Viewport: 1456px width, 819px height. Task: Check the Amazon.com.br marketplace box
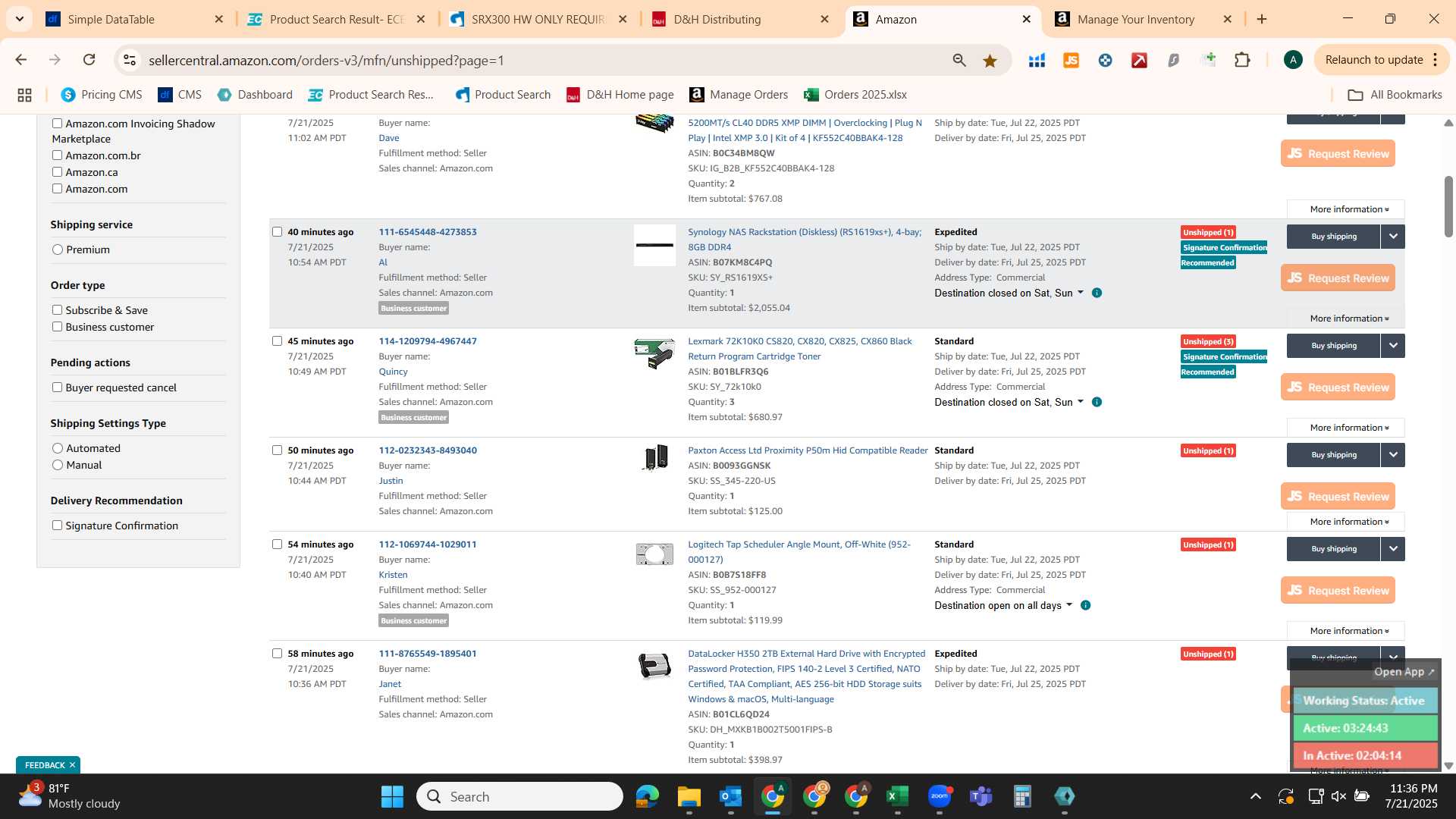click(57, 155)
